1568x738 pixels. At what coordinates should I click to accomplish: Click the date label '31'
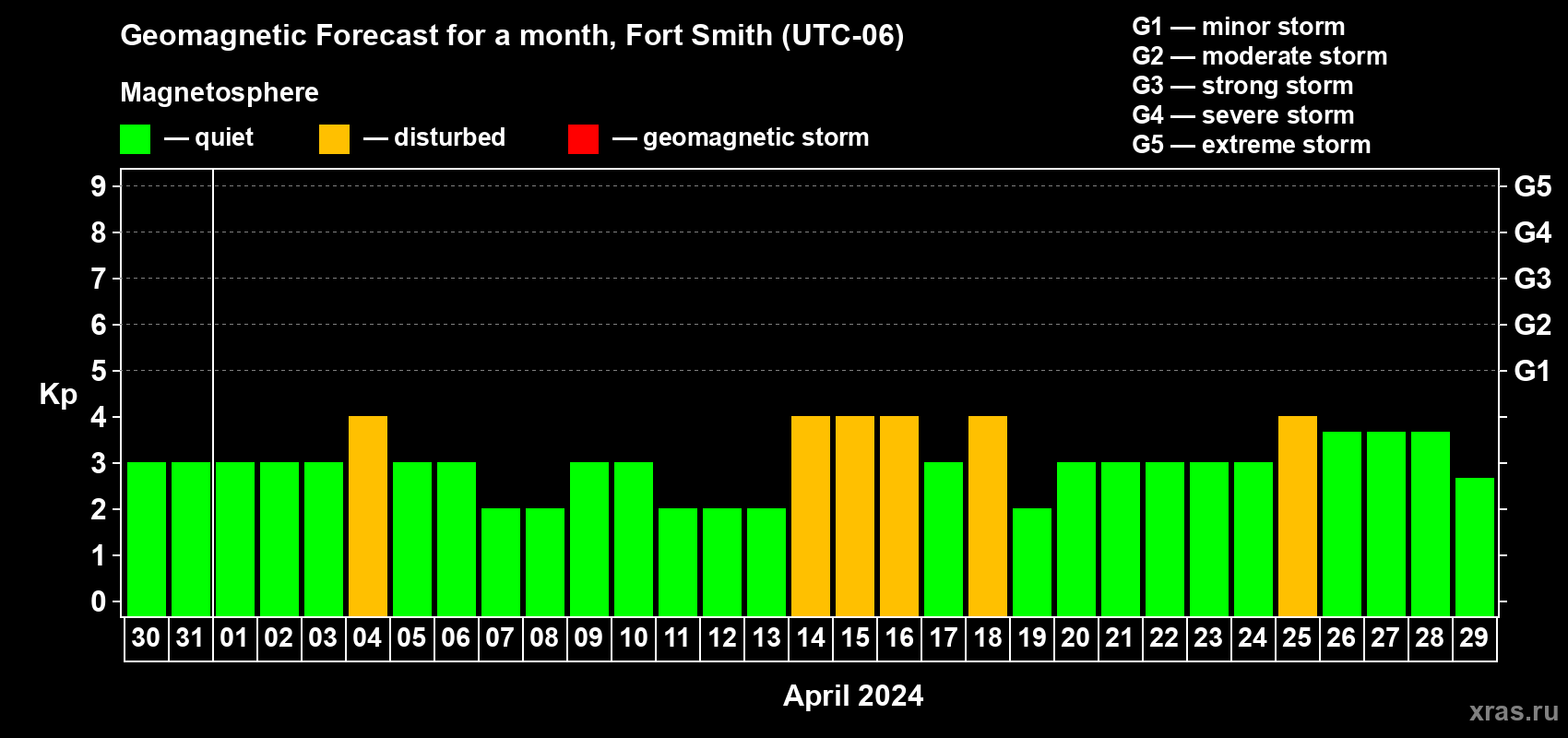(190, 638)
